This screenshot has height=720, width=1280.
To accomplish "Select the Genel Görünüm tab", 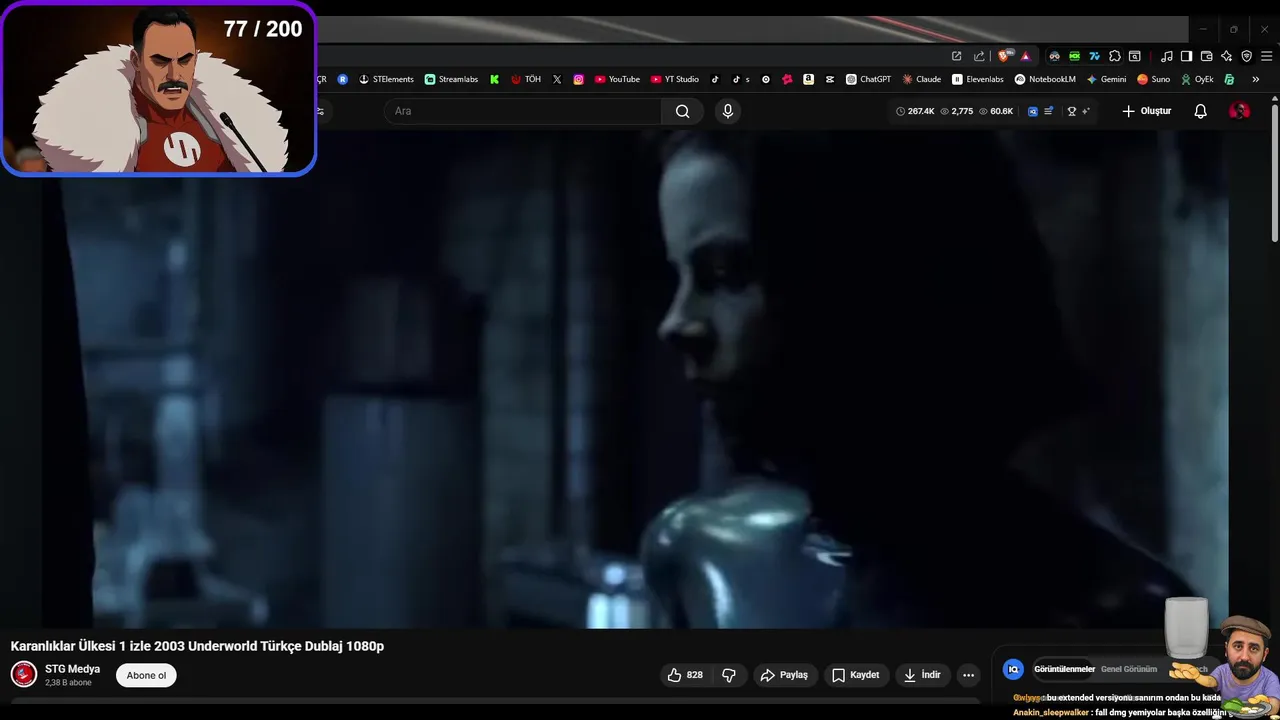I will (1129, 669).
